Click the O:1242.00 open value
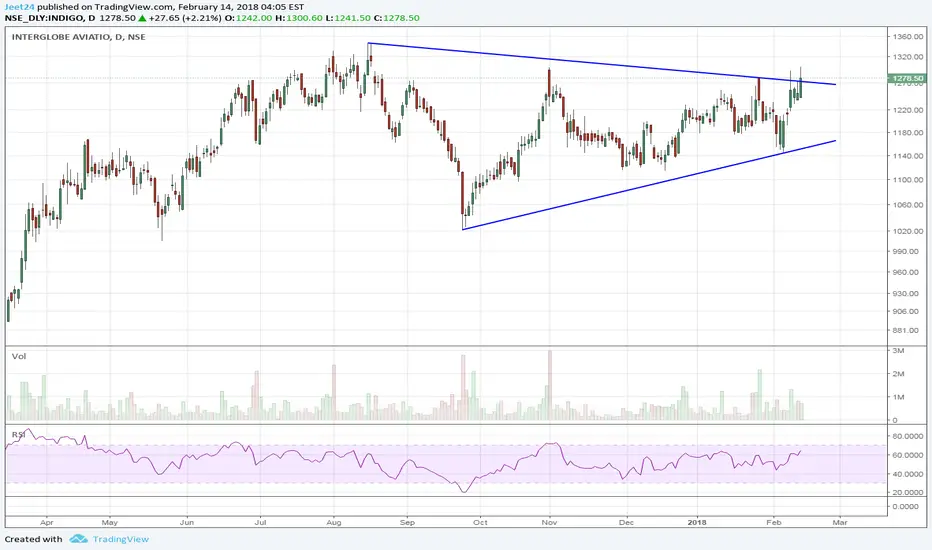 click(248, 18)
